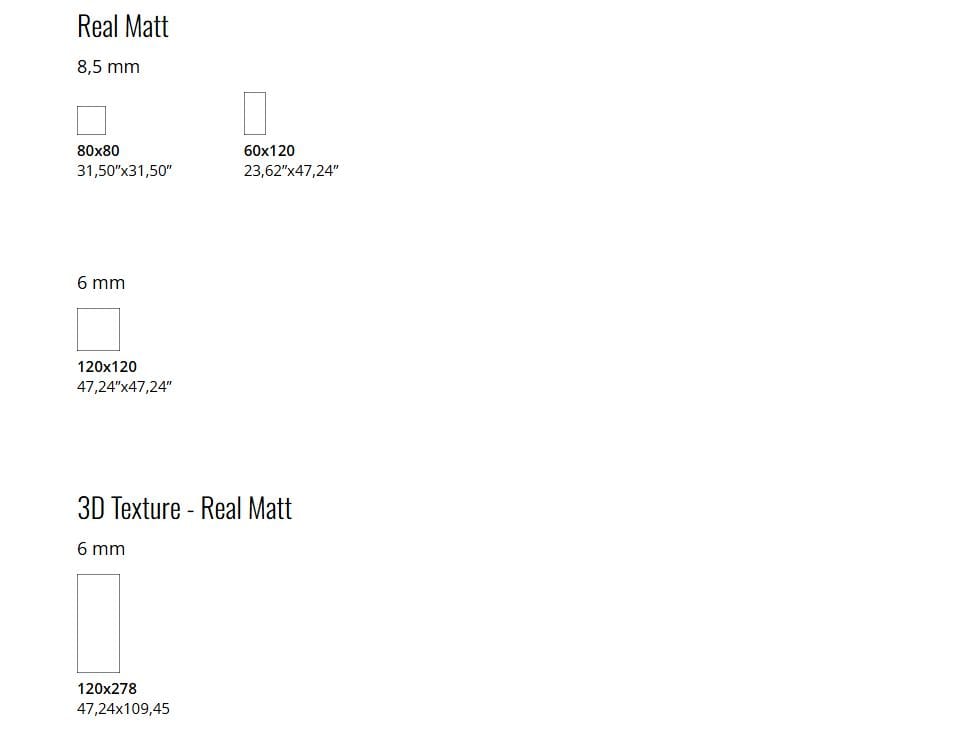Click the 8,5 mm thickness label
The width and height of the screenshot is (976, 732).
coord(108,67)
